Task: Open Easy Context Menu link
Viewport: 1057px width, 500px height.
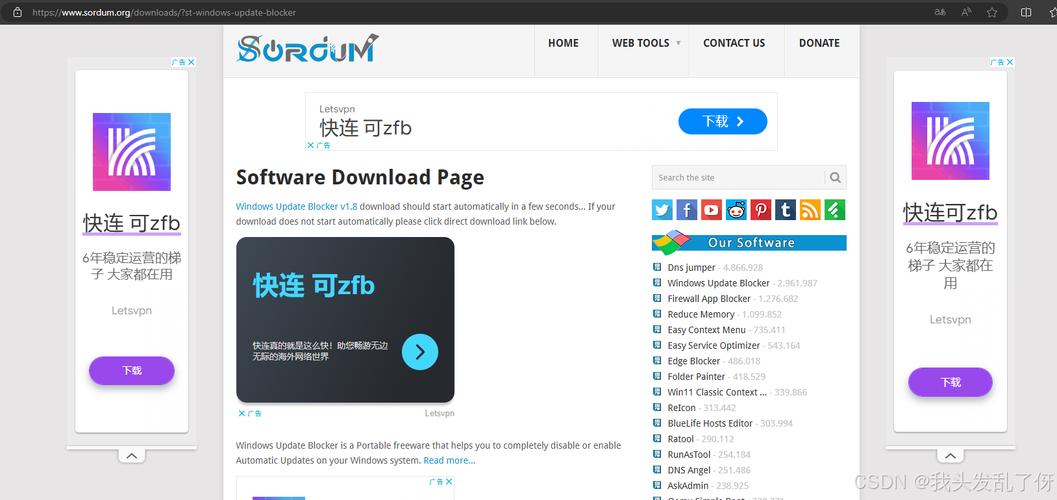Action: point(706,330)
